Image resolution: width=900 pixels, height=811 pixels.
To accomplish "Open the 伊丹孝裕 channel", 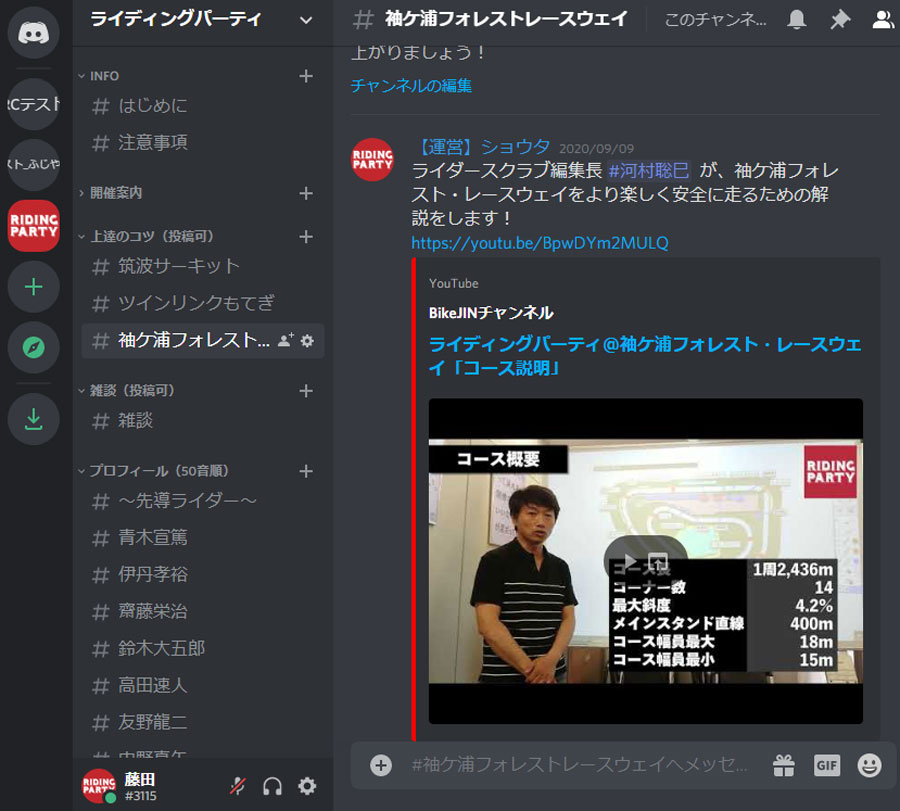I will (x=203, y=575).
